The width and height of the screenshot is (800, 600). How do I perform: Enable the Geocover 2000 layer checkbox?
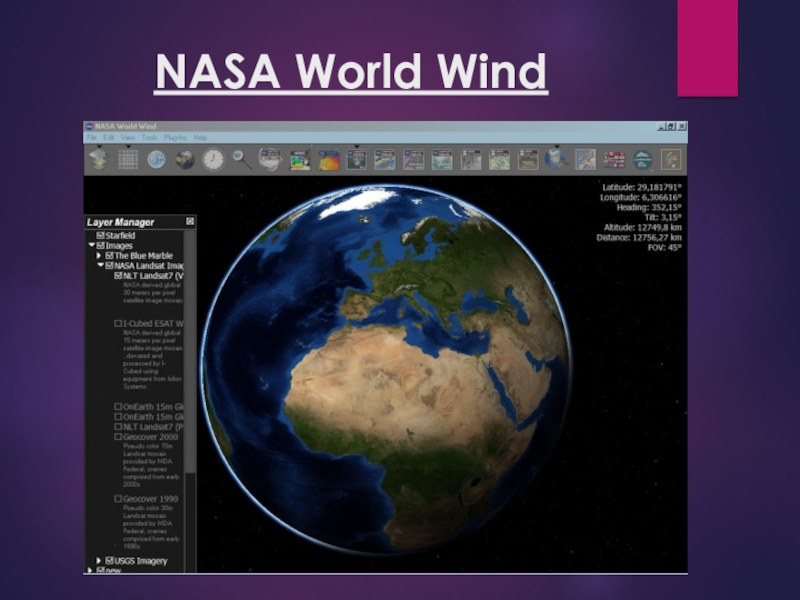tap(118, 436)
